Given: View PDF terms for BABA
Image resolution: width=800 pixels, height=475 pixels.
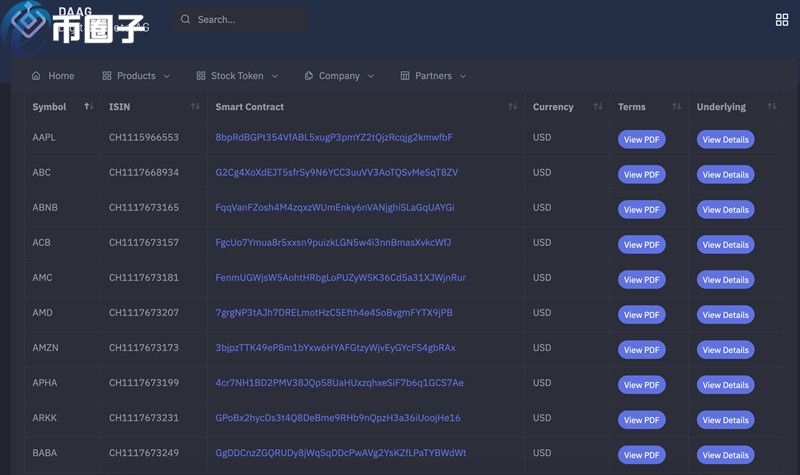Looking at the screenshot, I should (x=641, y=455).
